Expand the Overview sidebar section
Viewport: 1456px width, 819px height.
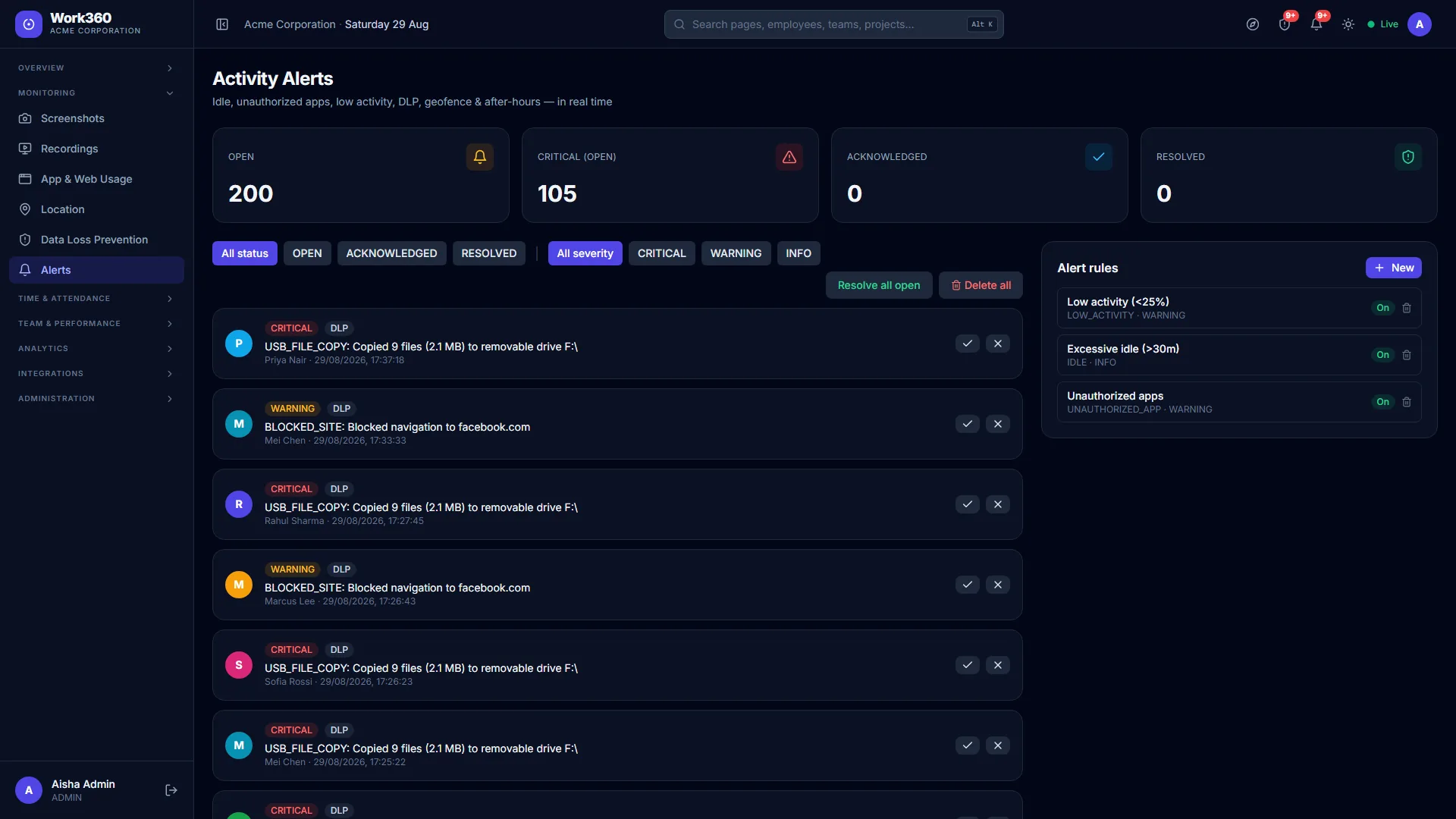tap(96, 68)
